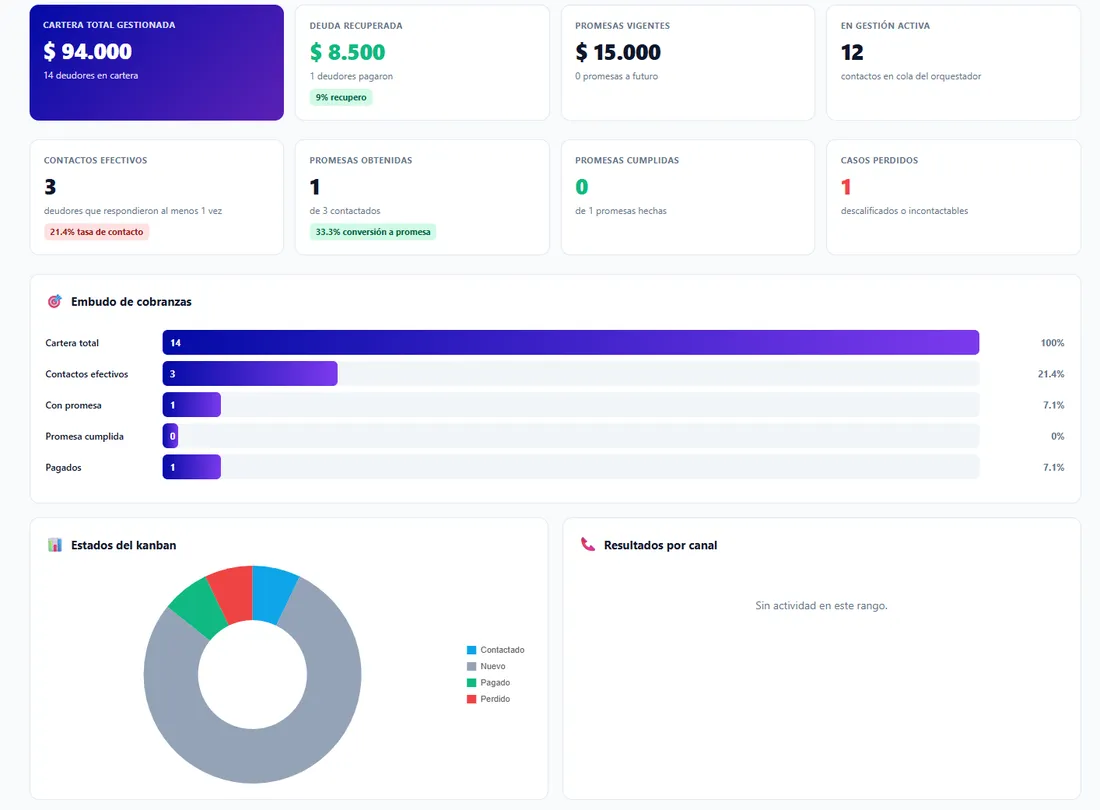1100x810 pixels.
Task: Click the "Embudo de cobranzas" heading
Action: point(131,302)
